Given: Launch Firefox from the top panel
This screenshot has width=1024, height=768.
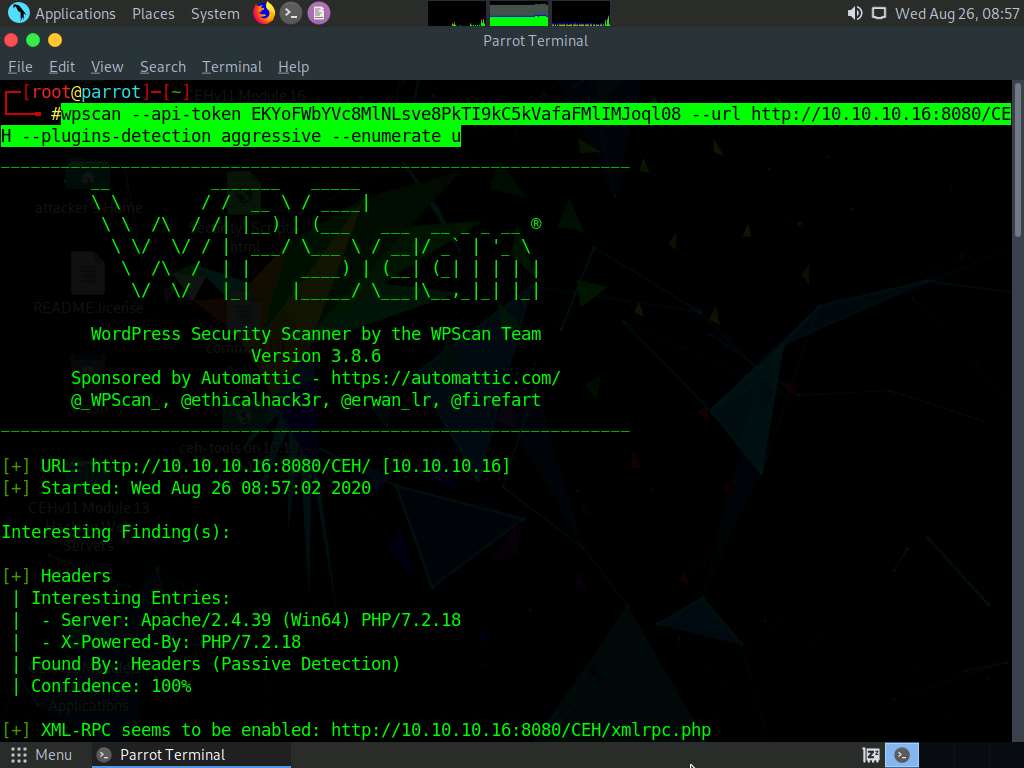Looking at the screenshot, I should point(264,13).
